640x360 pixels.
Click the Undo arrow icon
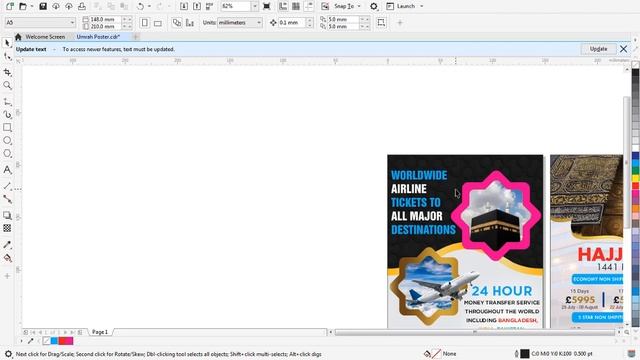140,6
